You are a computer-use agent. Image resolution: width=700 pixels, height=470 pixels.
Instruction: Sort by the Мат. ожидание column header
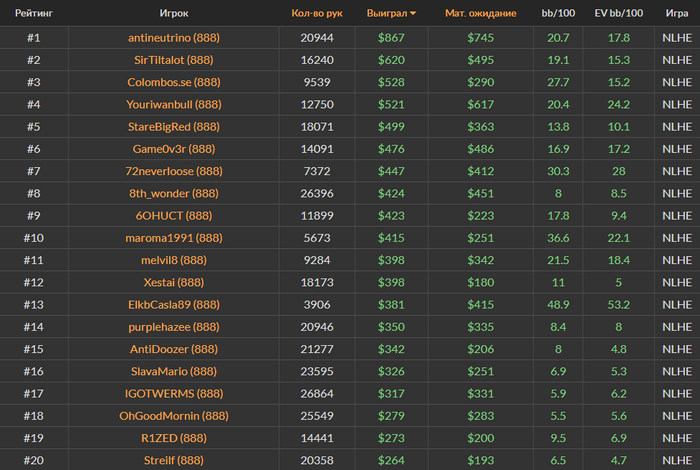(481, 13)
